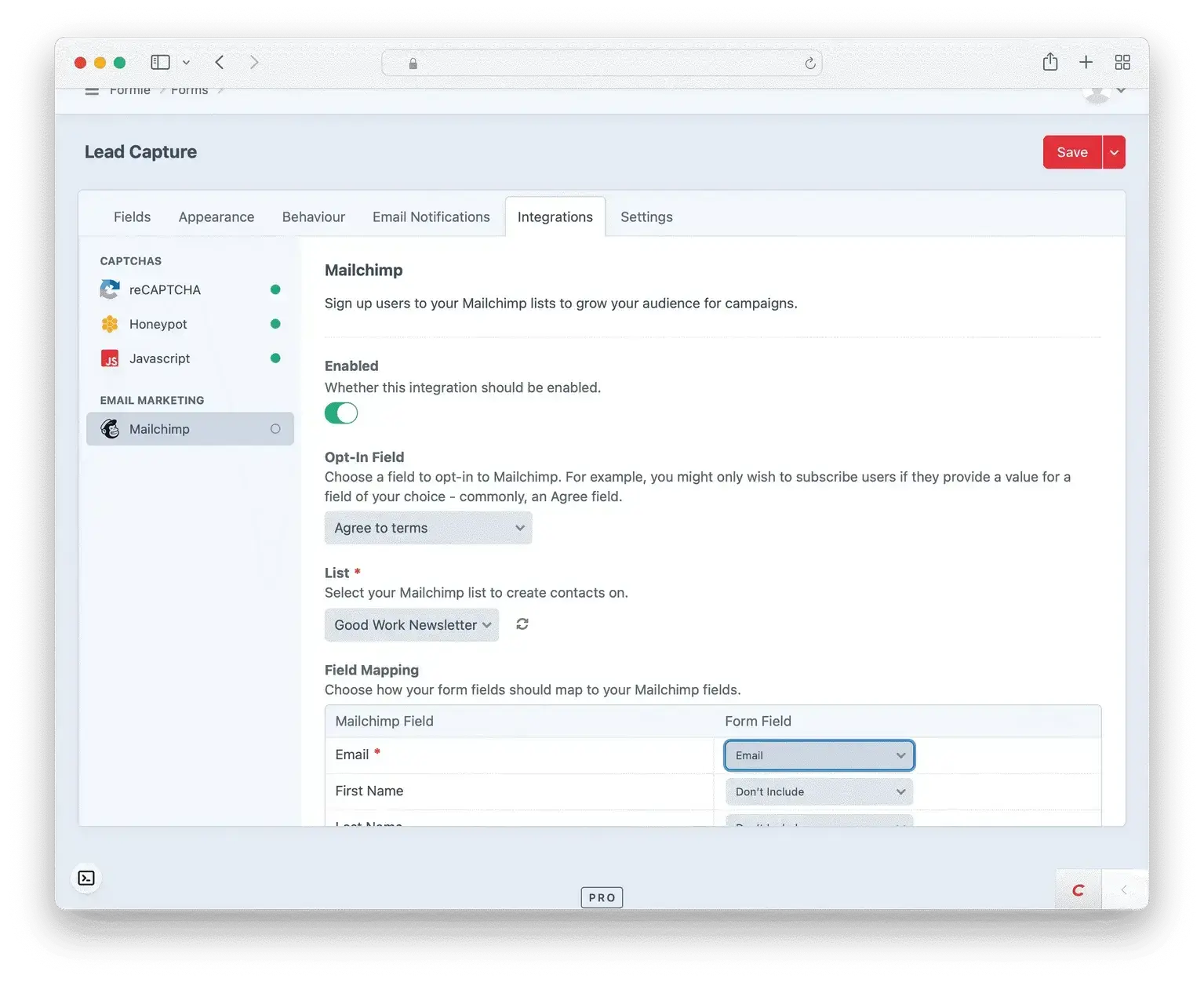Open the Opt-In Field dropdown
Viewport: 1204px width, 982px height.
coord(427,528)
